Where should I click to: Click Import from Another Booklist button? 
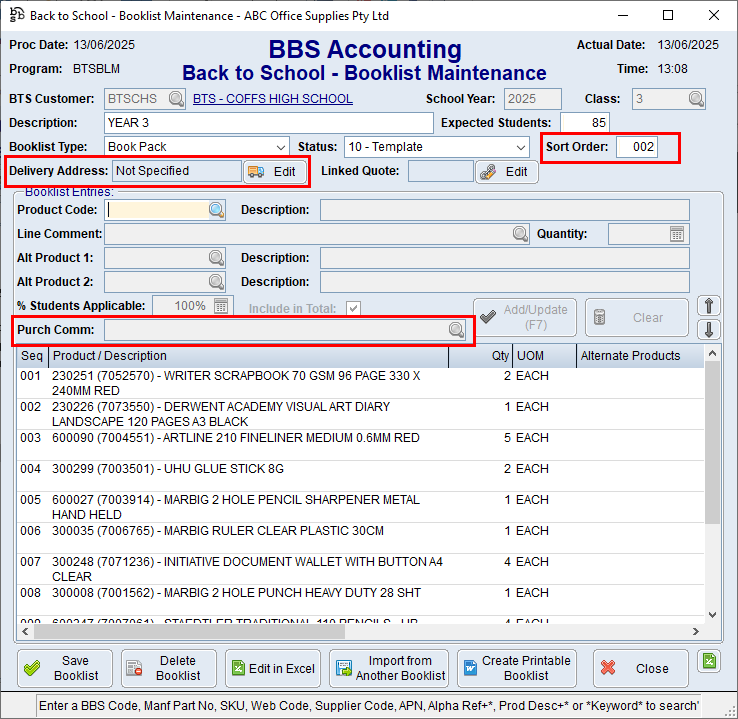click(388, 668)
